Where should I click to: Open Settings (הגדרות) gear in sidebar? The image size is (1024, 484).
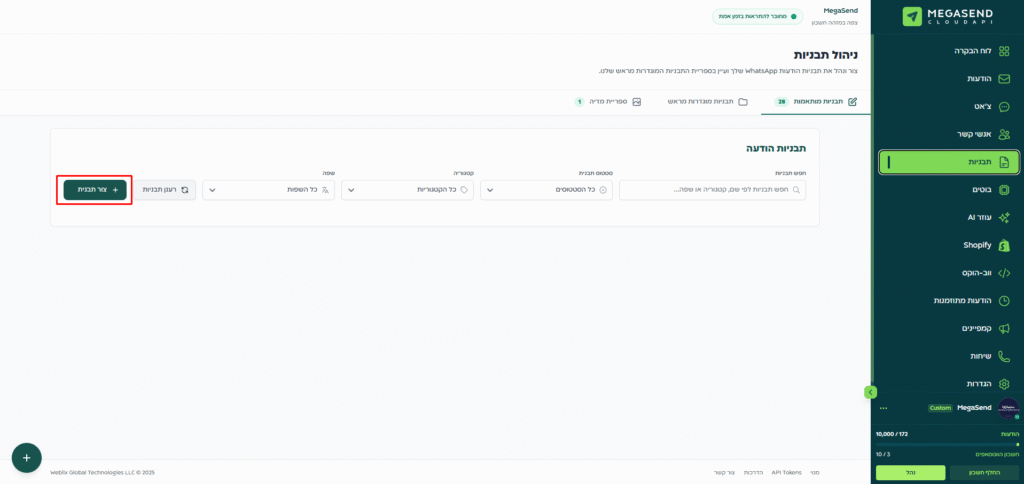(x=1004, y=383)
